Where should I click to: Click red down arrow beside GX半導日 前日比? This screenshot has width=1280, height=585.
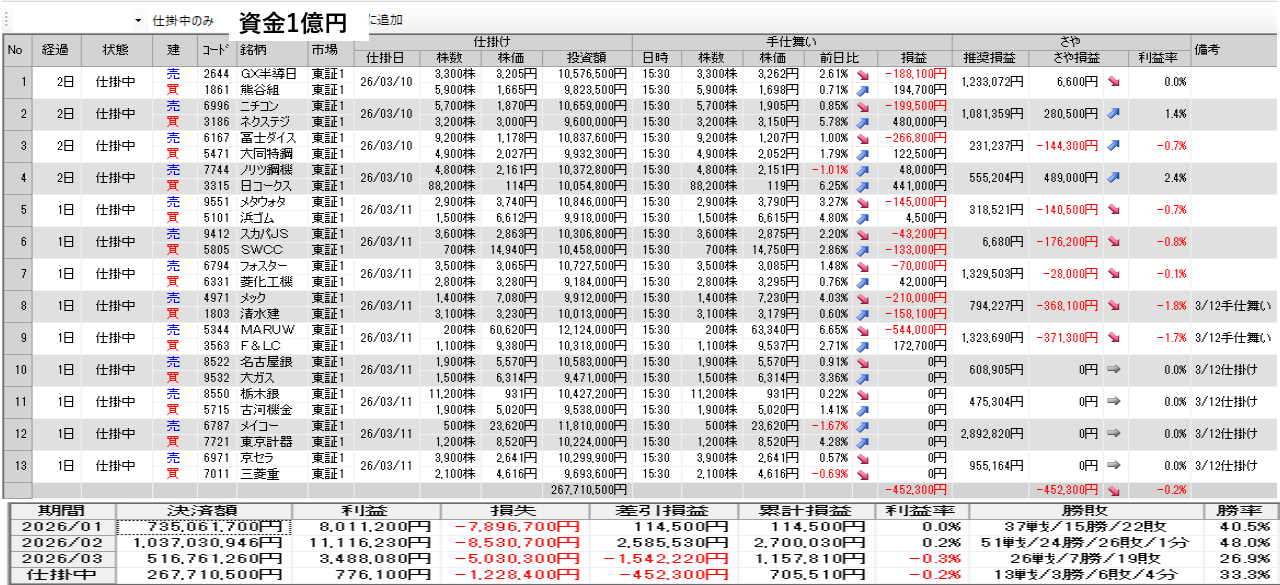860,74
